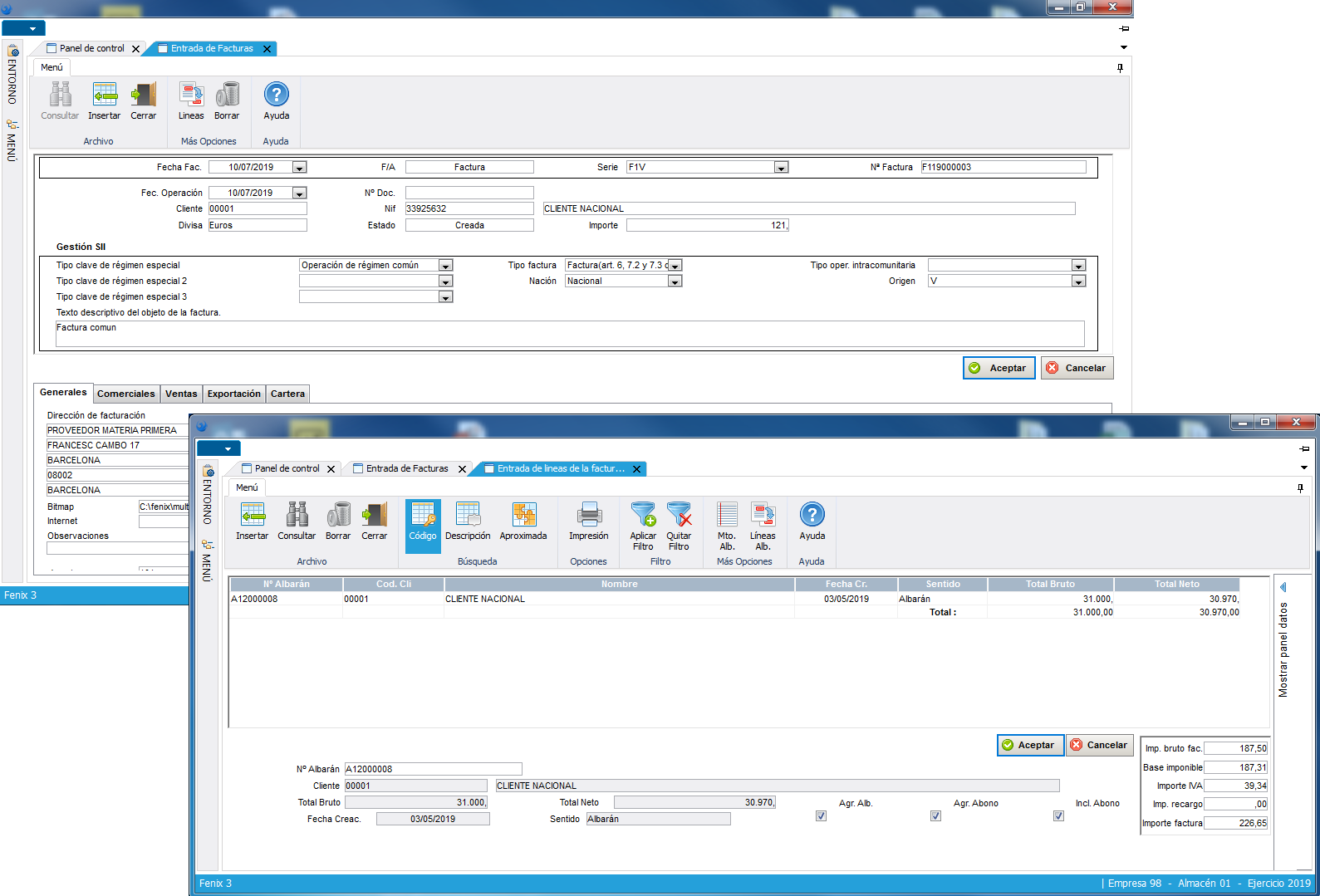Toggle the Agr. Alb. checkbox
Image resolution: width=1320 pixels, height=896 pixels.
[x=821, y=815]
